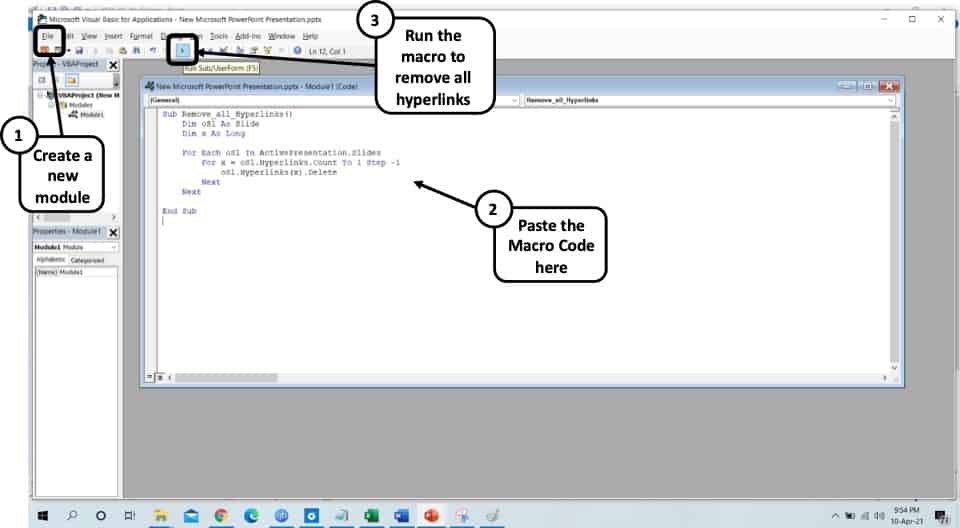Minimize the Module1 (Code) window

[847, 86]
